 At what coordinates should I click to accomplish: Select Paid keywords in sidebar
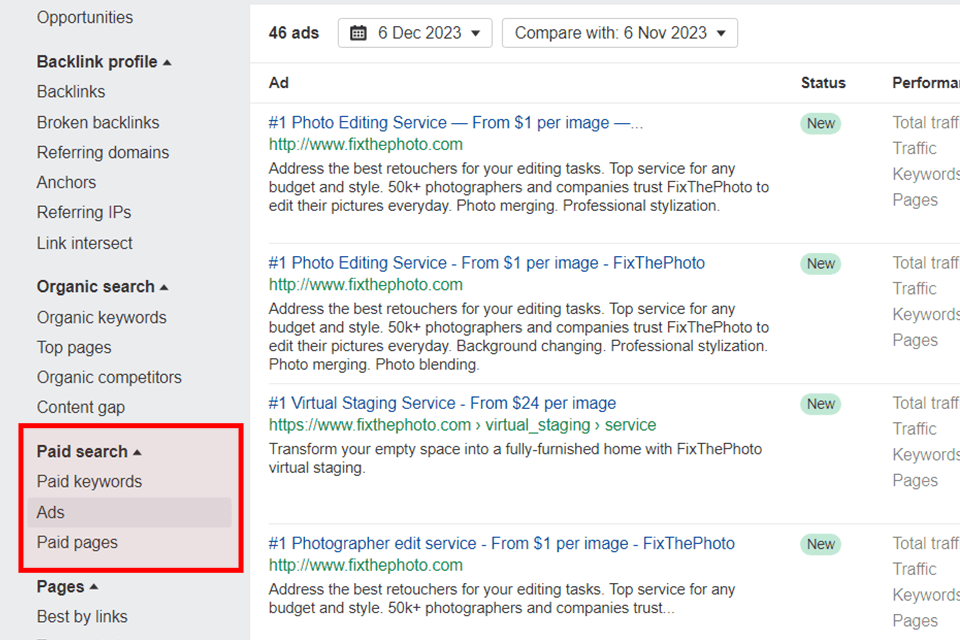pyautogui.click(x=89, y=481)
